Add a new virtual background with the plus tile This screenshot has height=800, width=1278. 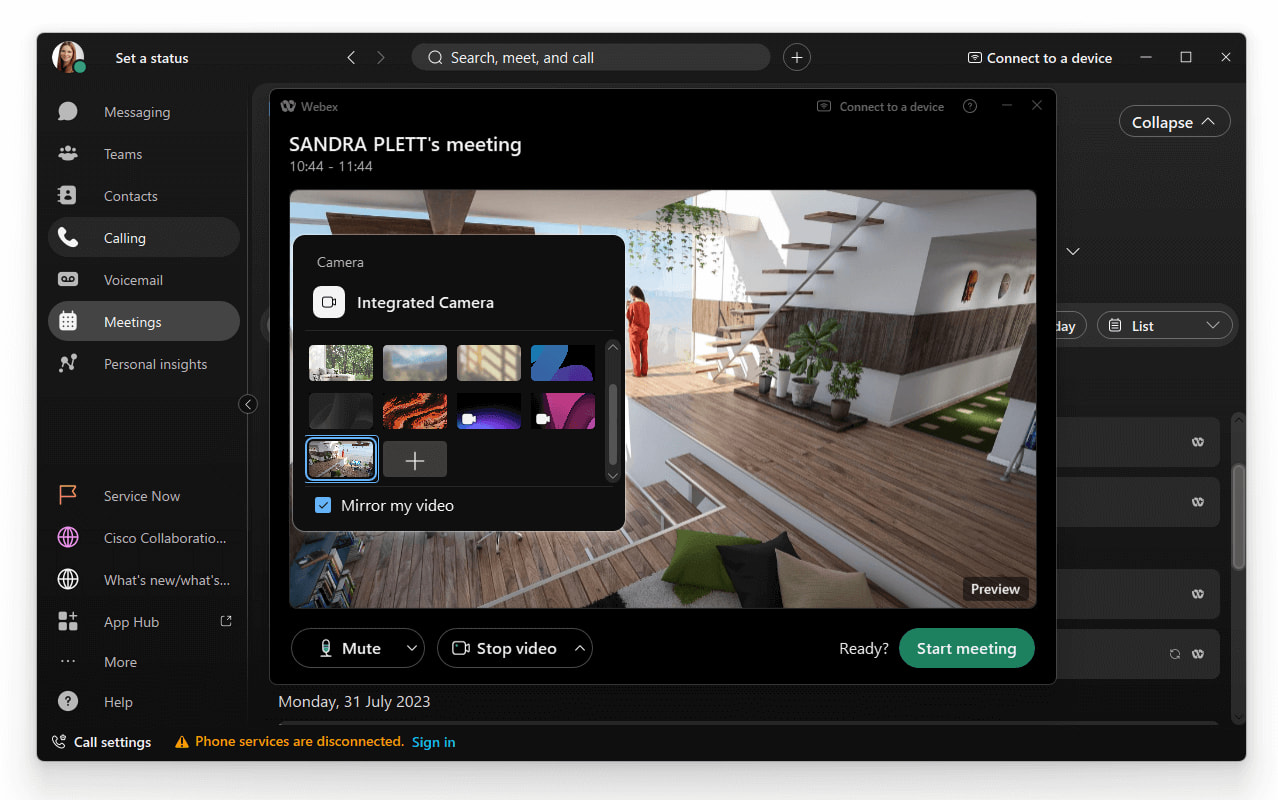coord(414,459)
